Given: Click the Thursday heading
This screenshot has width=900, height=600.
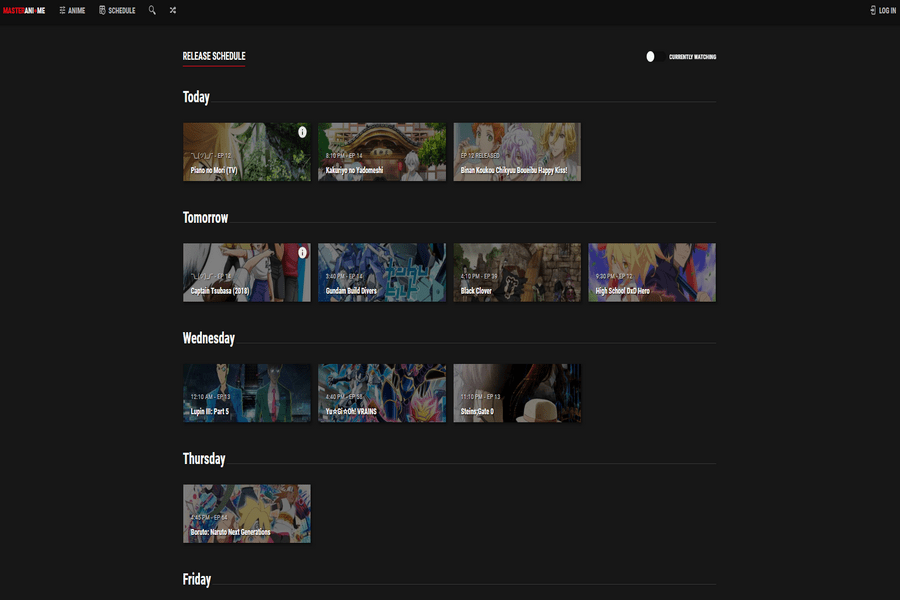Looking at the screenshot, I should click(204, 459).
